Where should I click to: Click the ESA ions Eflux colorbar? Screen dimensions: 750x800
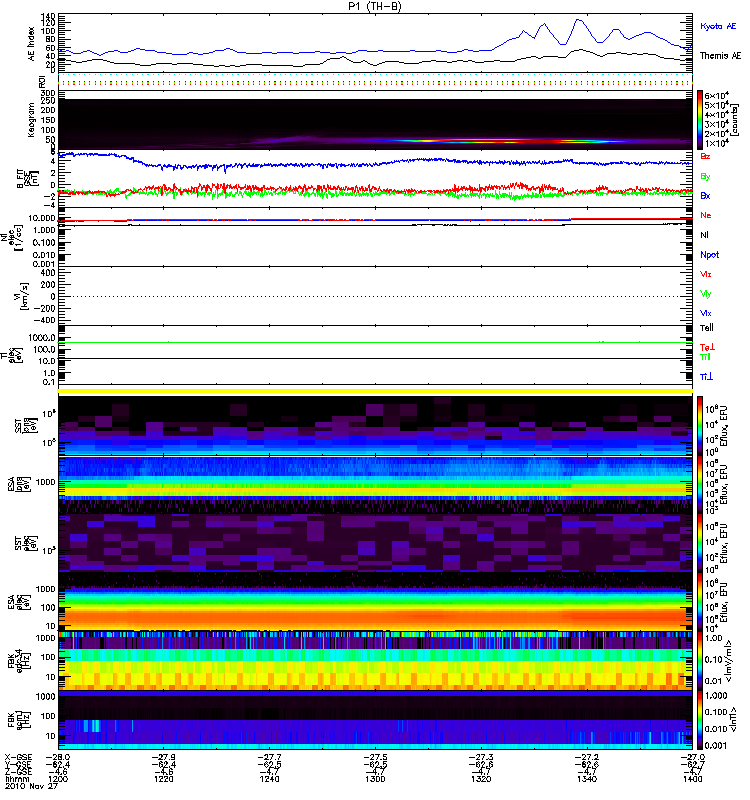(x=700, y=485)
